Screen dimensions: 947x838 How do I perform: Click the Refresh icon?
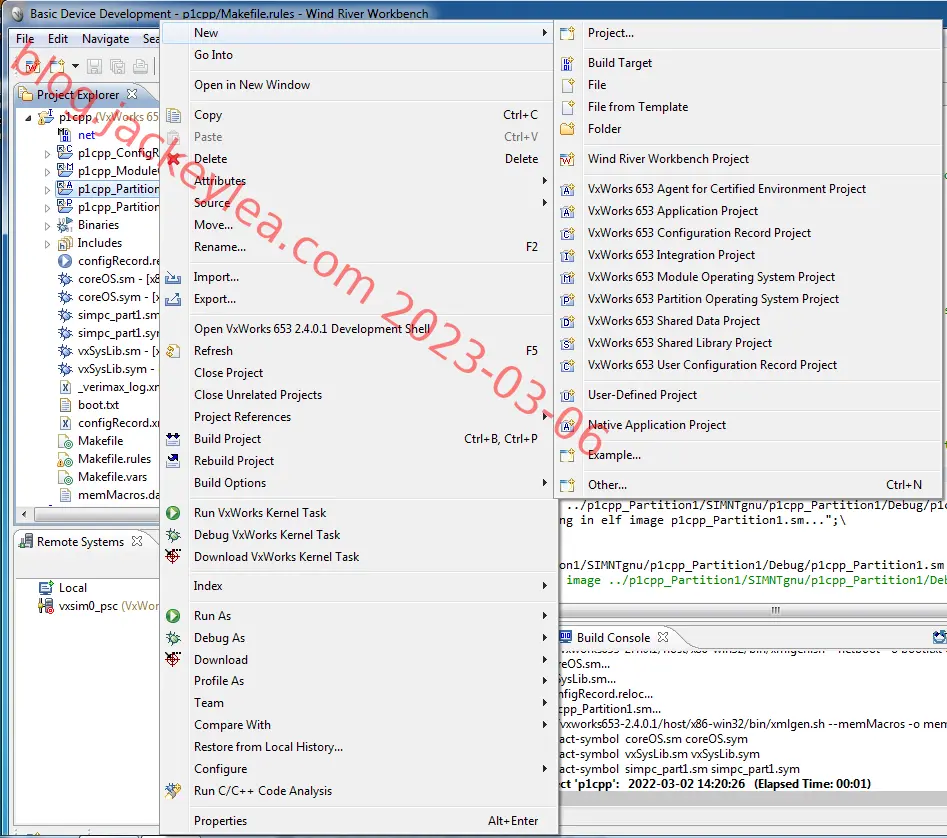(173, 351)
